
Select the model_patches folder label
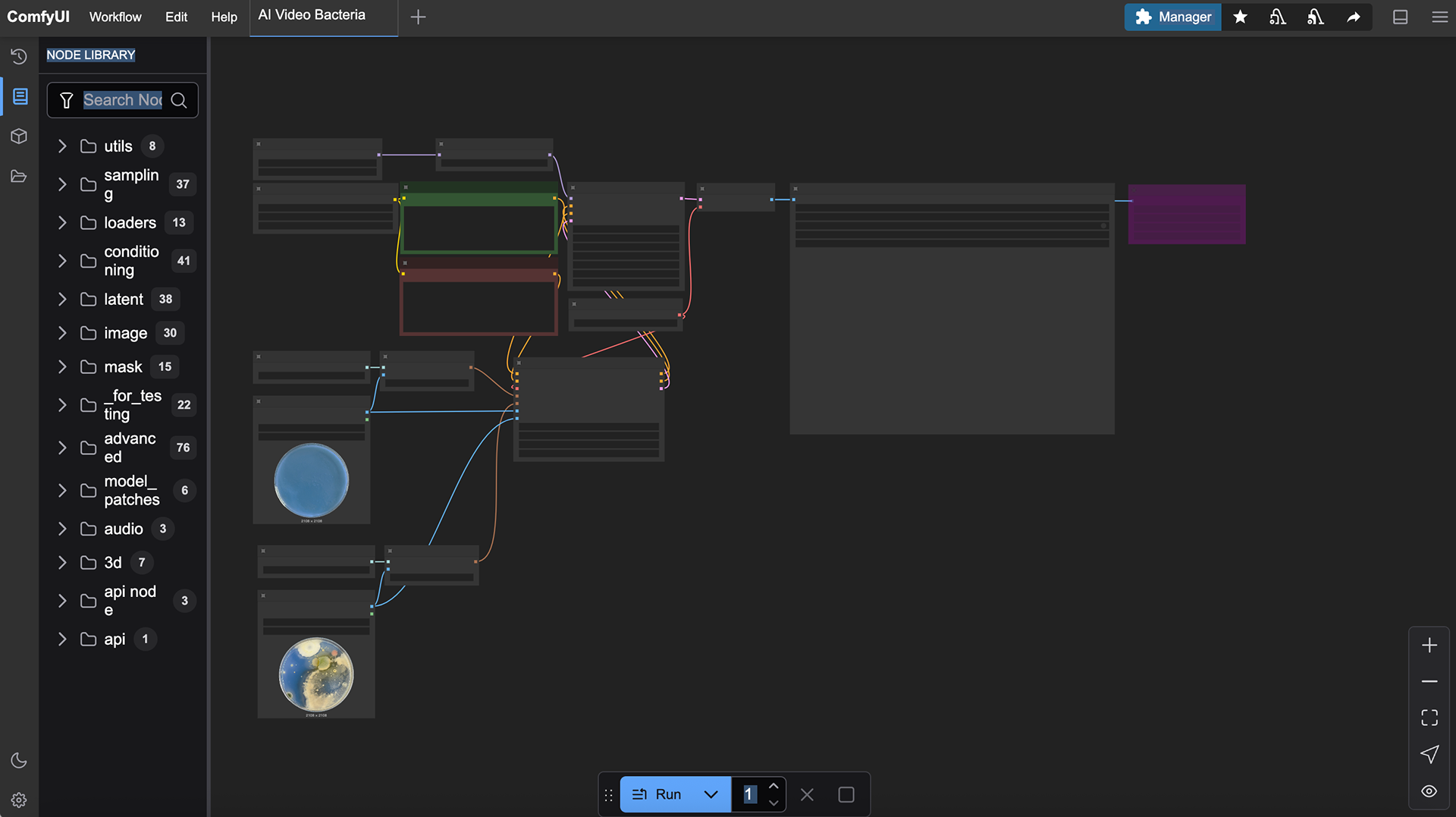132,490
